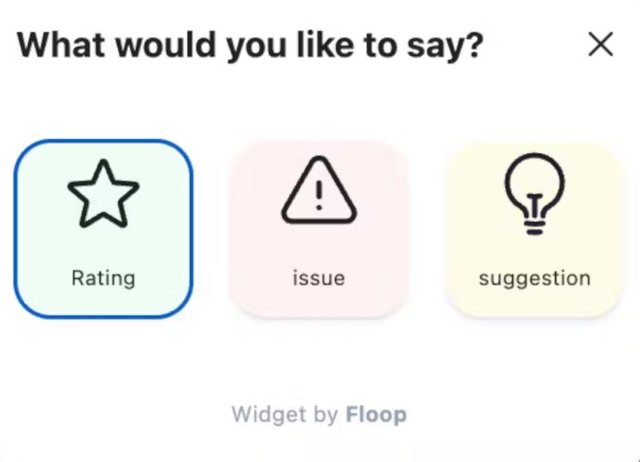Click the "suggestion" text label
Image resolution: width=640 pixels, height=462 pixels.
[x=535, y=279]
